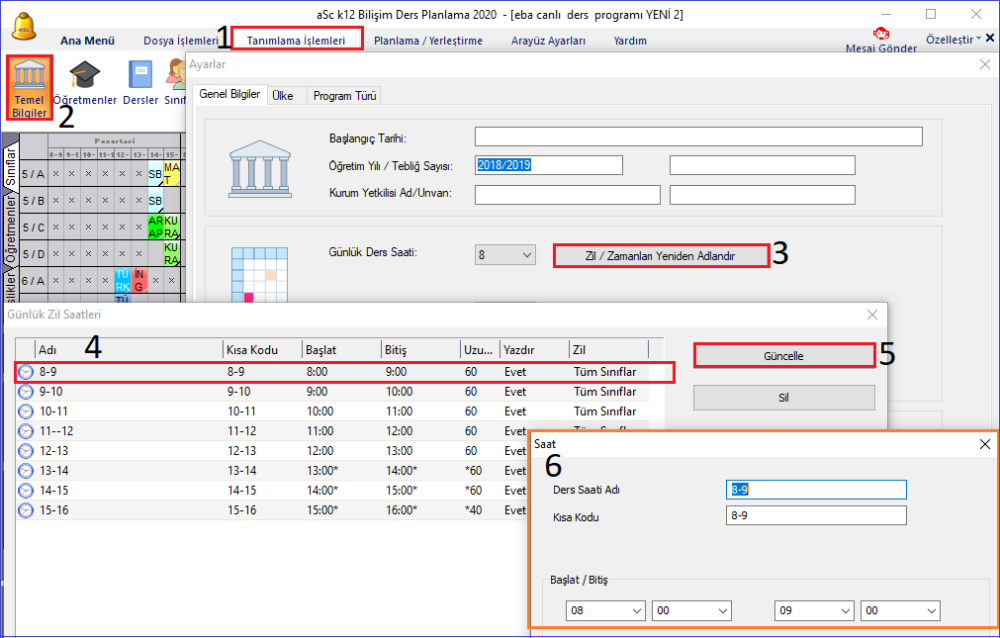This screenshot has height=638, width=1000.
Task: Click clock icon of 11--12 row
Action: (26, 431)
